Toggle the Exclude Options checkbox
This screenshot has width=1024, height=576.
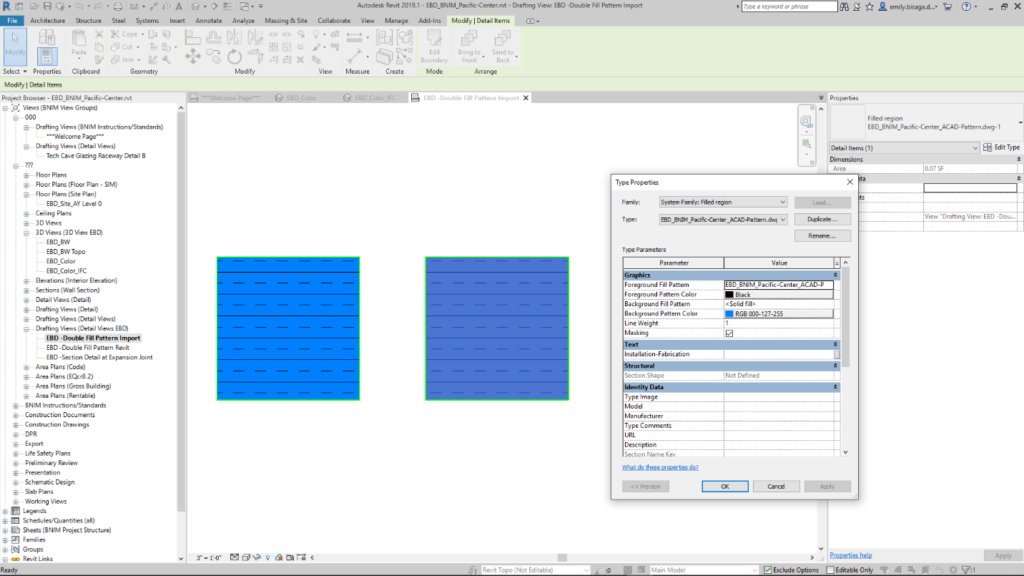[766, 570]
